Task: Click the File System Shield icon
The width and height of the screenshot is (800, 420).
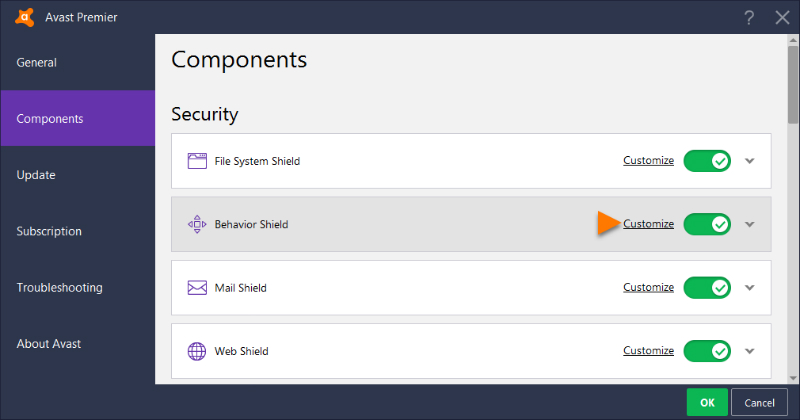Action: click(196, 161)
